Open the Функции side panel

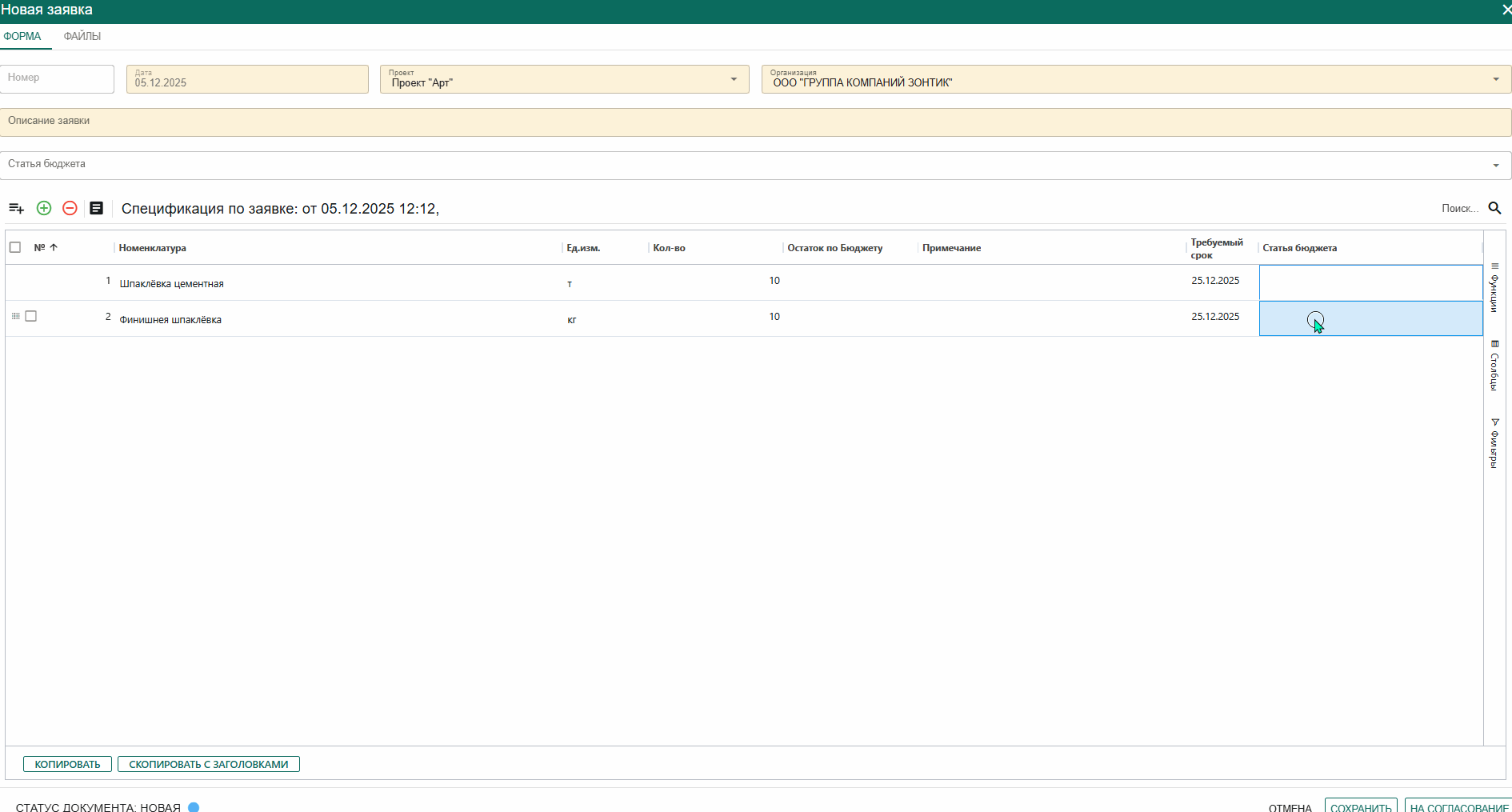tap(1494, 288)
